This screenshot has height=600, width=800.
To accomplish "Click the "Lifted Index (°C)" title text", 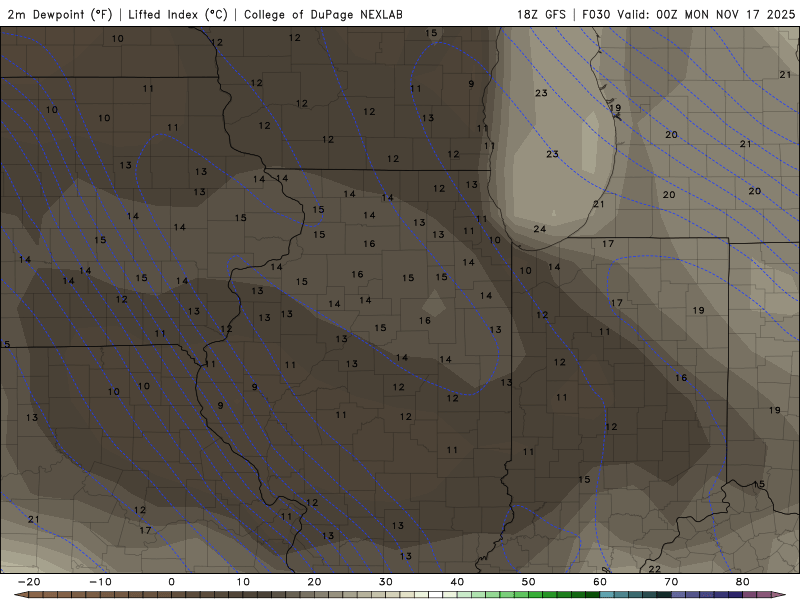I will pyautogui.click(x=178, y=14).
